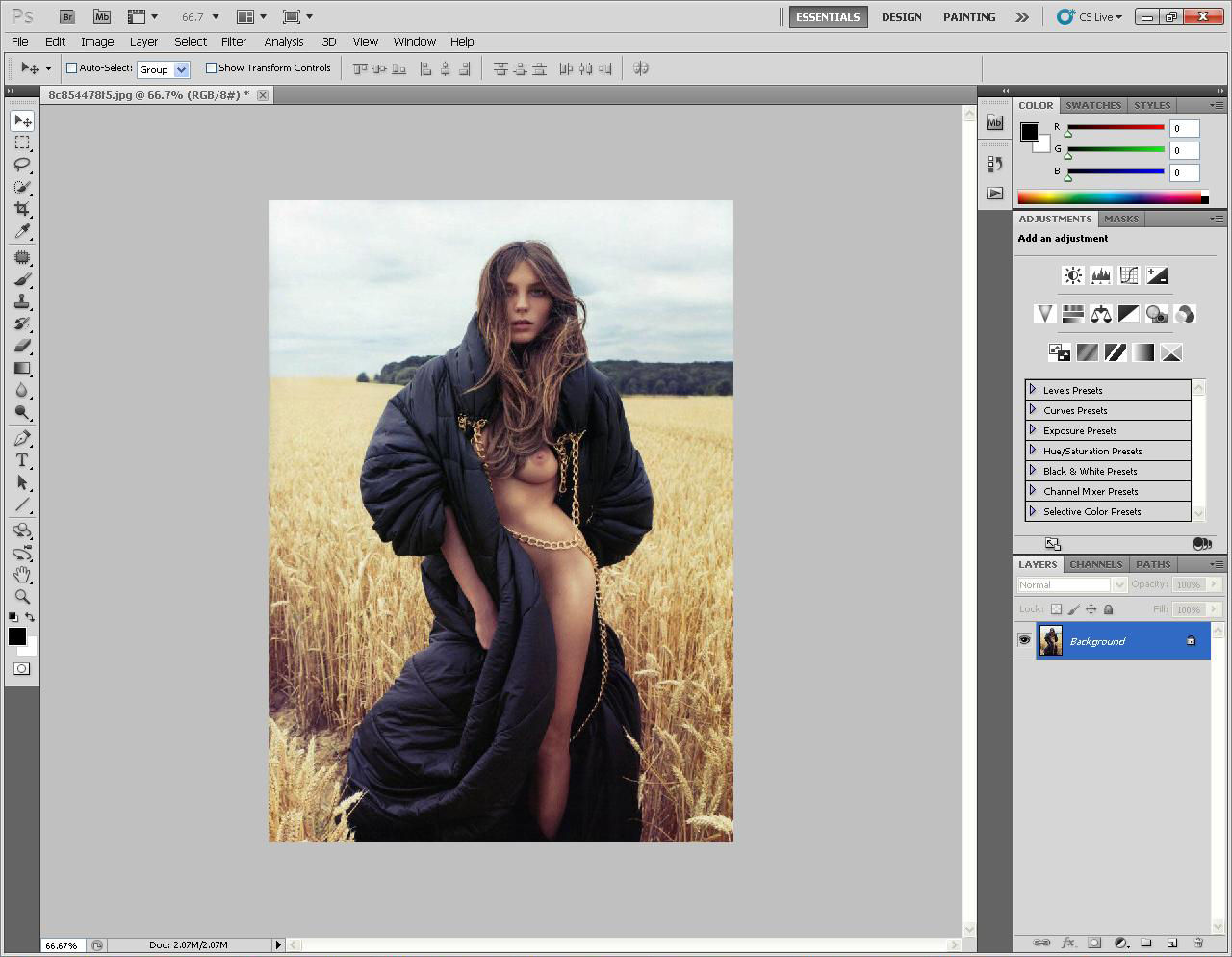Screen dimensions: 1232x957
Task: Hide the Background layer visibility eye
Action: (x=1024, y=640)
